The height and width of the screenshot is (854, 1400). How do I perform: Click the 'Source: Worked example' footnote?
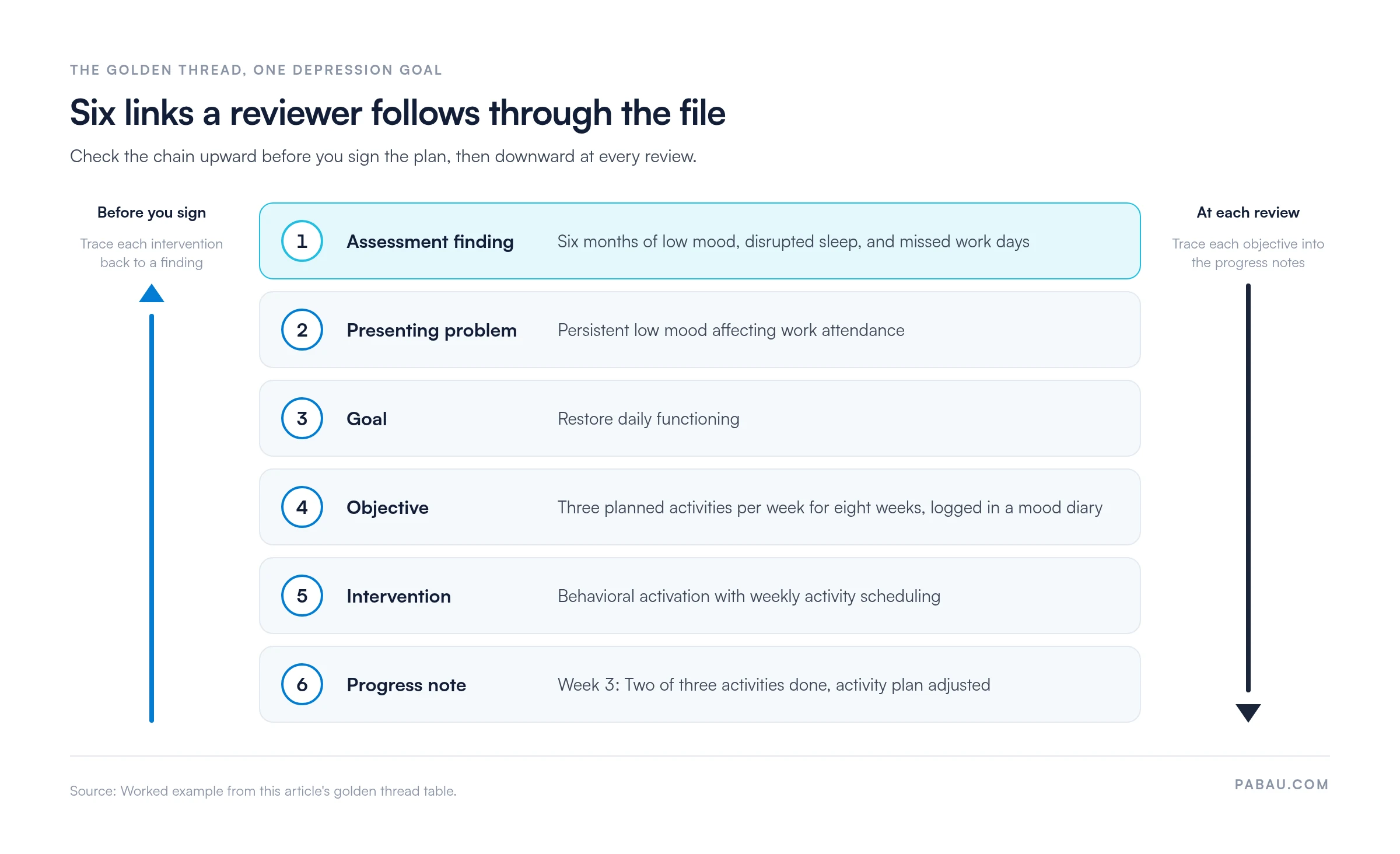point(263,791)
